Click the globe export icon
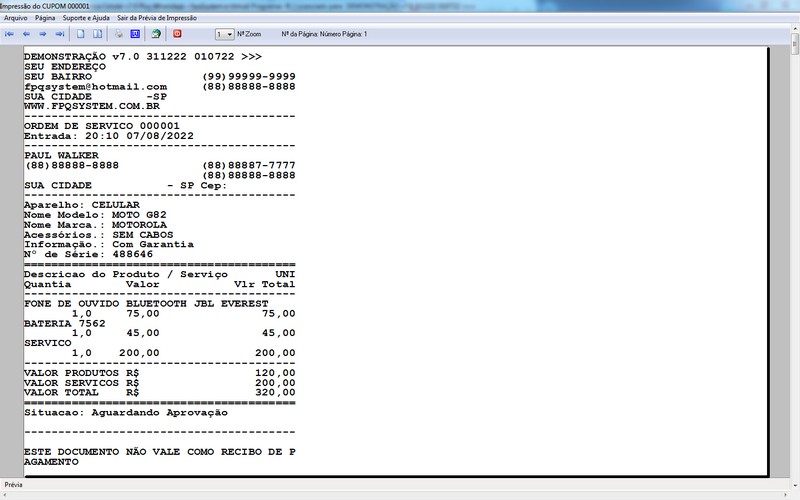 (156, 34)
